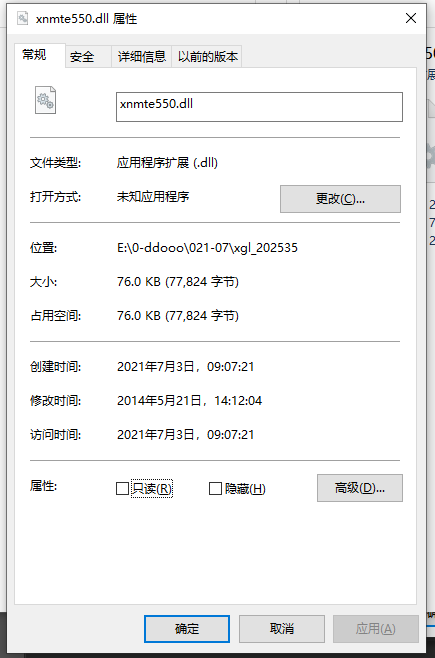Click the 应用(A) button
The width and height of the screenshot is (435, 658).
coord(376,629)
